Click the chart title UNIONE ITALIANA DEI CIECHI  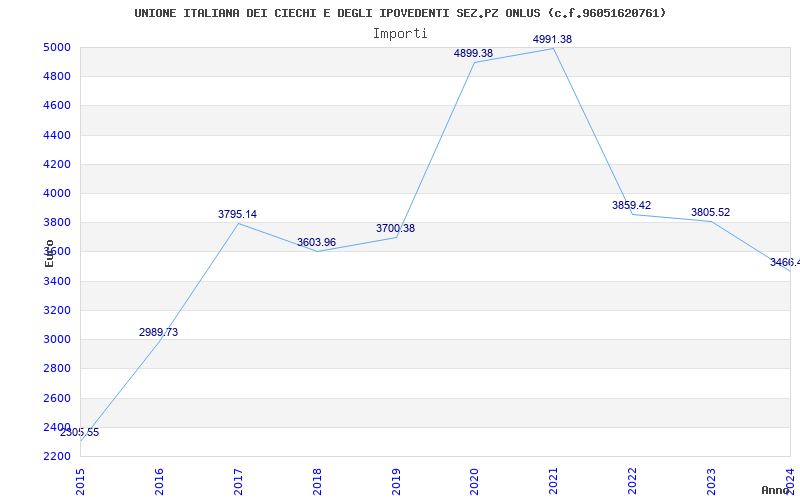click(x=400, y=13)
